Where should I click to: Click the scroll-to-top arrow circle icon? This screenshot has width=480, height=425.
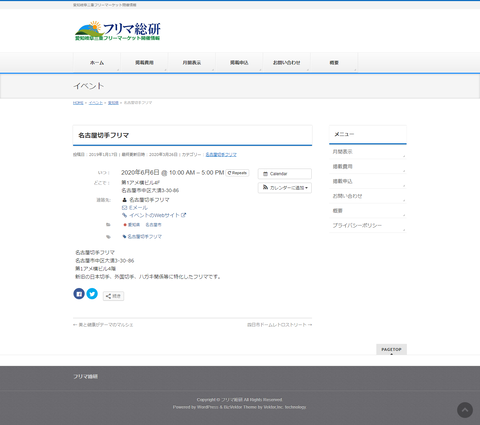tap(465, 410)
